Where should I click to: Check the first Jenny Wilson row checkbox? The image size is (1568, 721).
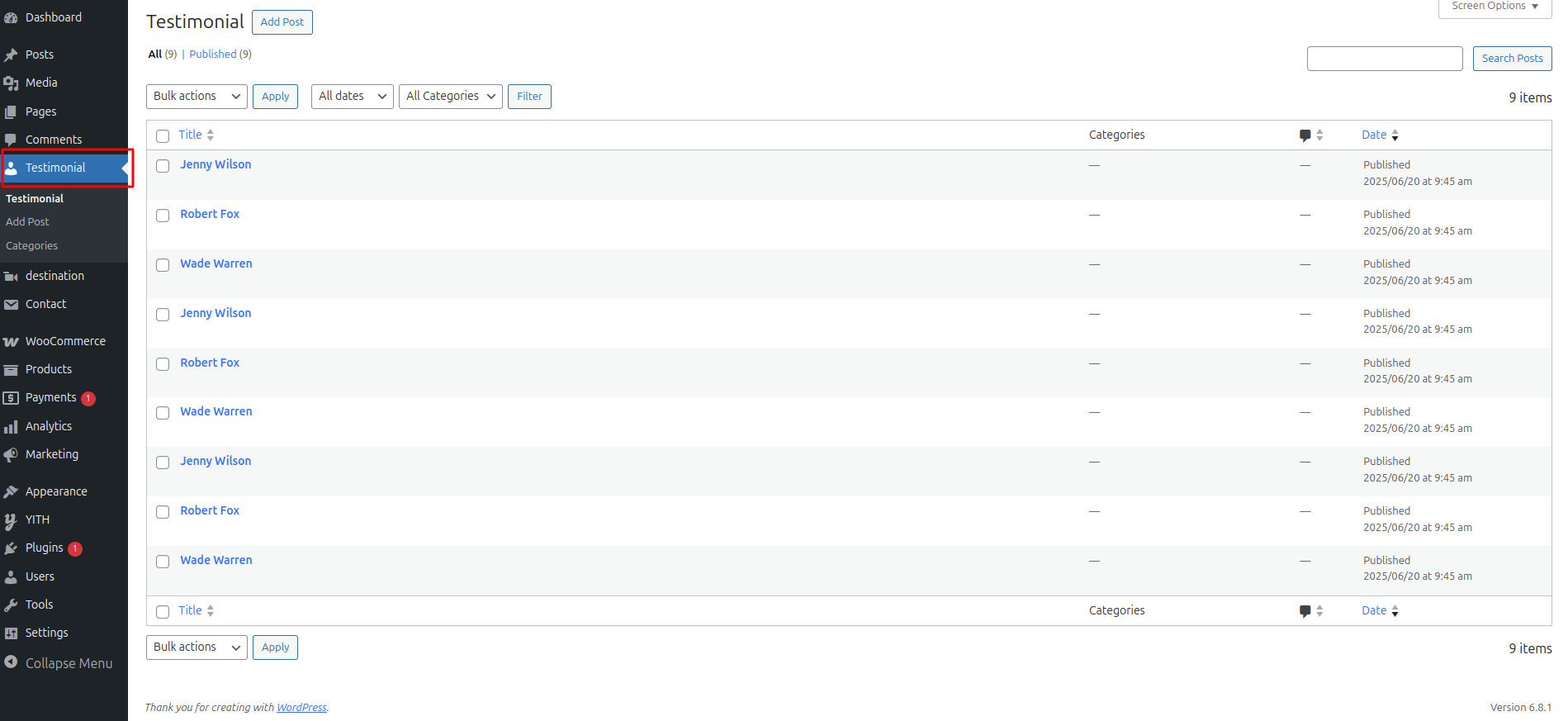[x=163, y=166]
